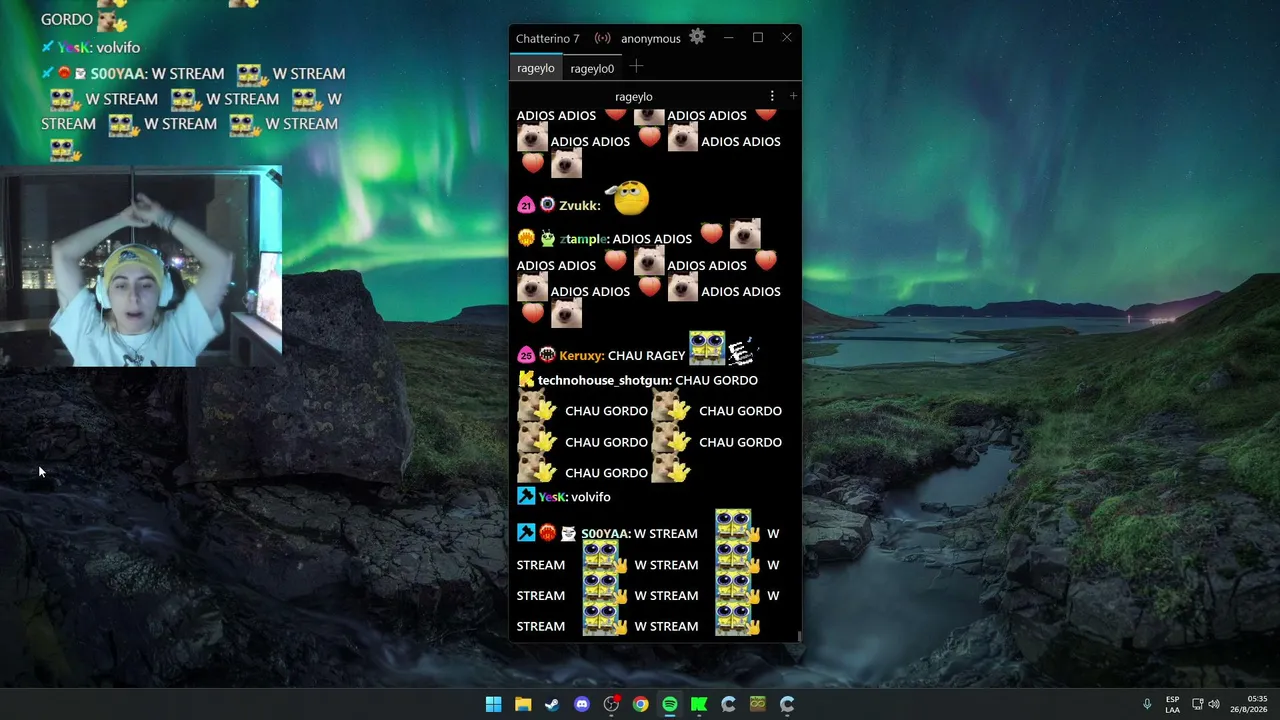Maximize the Chatterino window
The width and height of the screenshot is (1280, 720).
pyautogui.click(x=758, y=38)
